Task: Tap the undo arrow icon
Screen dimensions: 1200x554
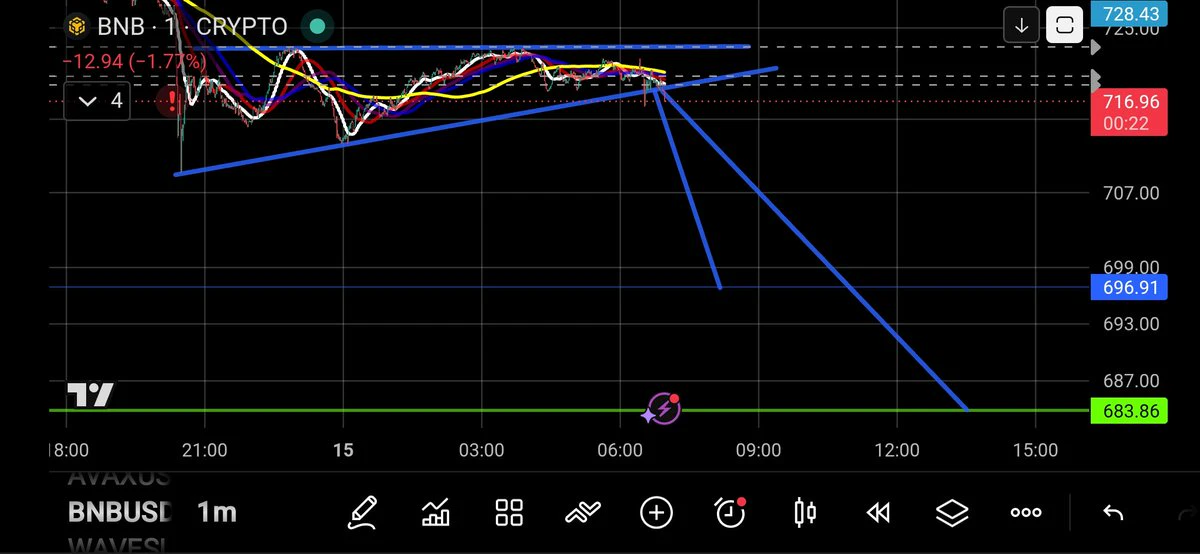Action: point(1113,513)
